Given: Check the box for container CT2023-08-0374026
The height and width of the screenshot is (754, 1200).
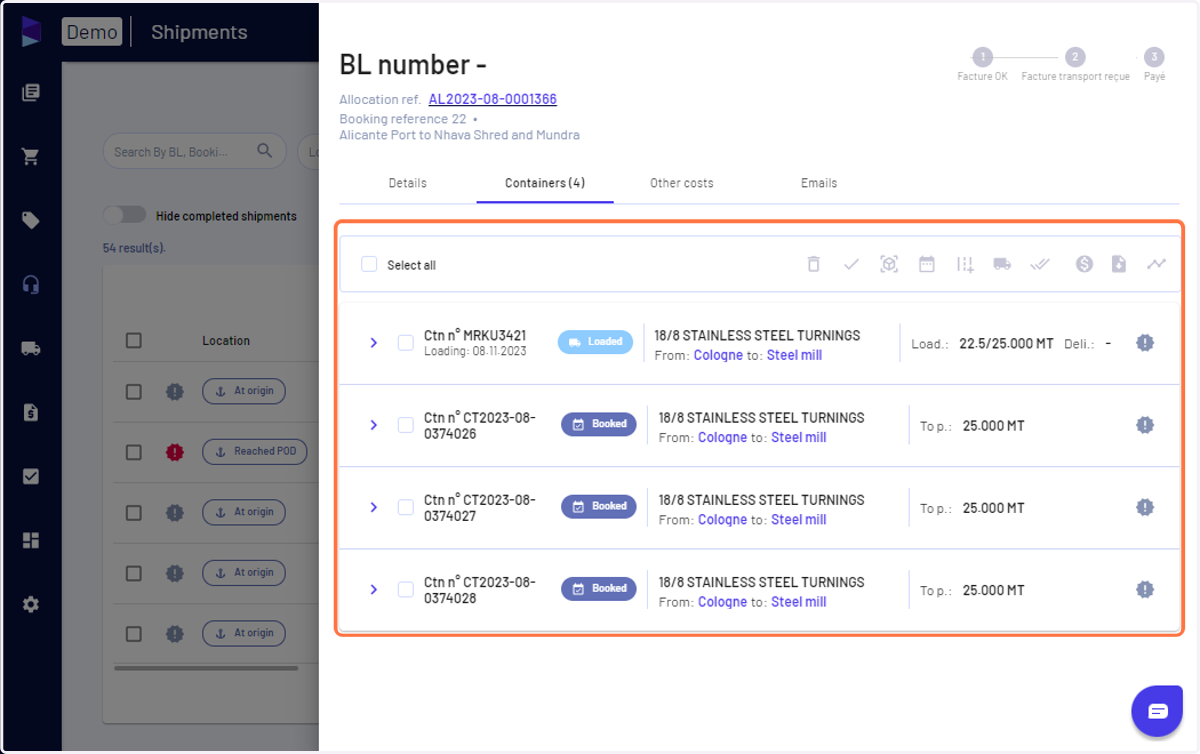Looking at the screenshot, I should pos(406,425).
